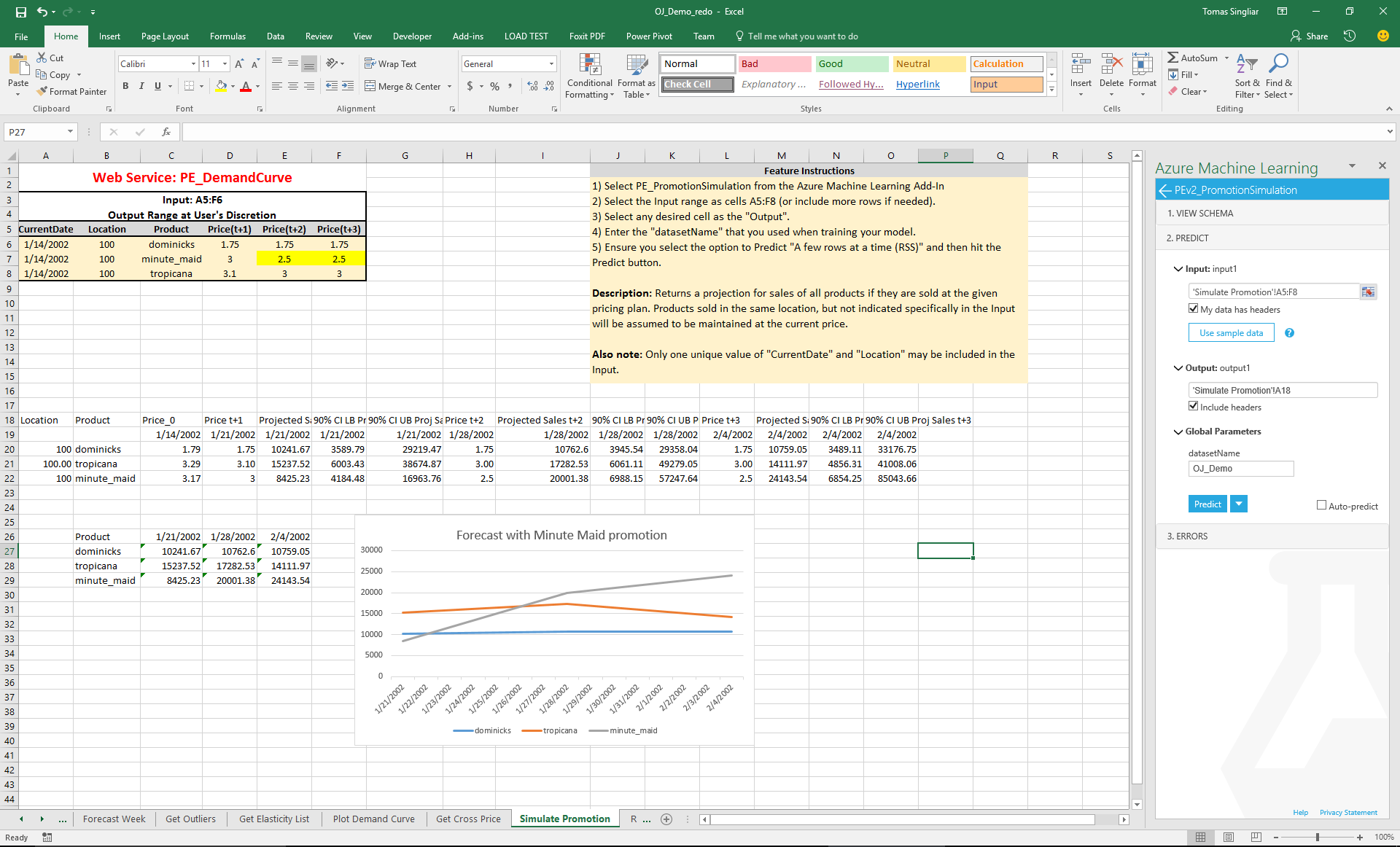Click the Undo arrow icon
This screenshot has height=847, width=1400.
pyautogui.click(x=42, y=12)
